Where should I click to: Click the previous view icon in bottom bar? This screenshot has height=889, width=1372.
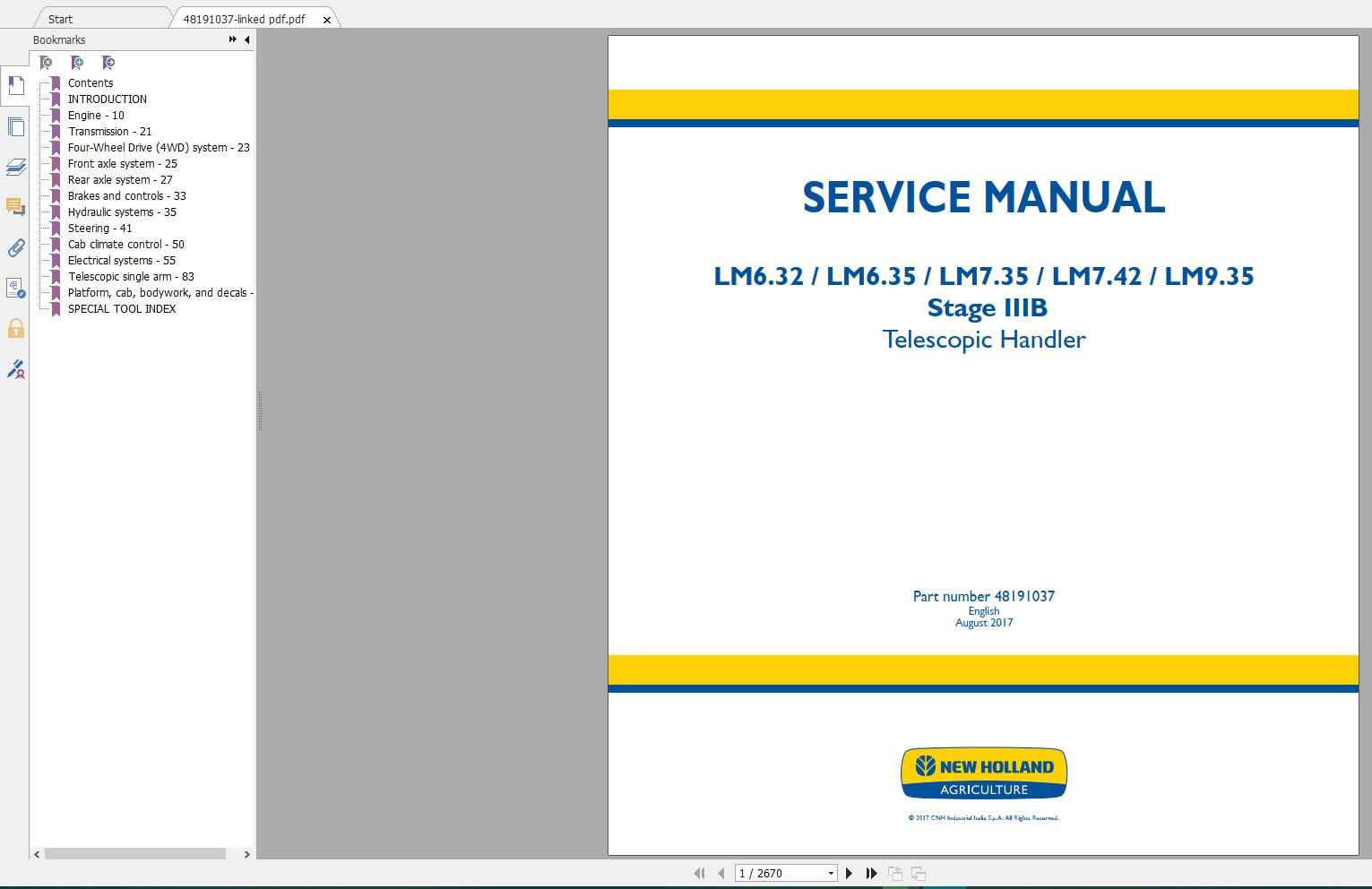pyautogui.click(x=894, y=873)
